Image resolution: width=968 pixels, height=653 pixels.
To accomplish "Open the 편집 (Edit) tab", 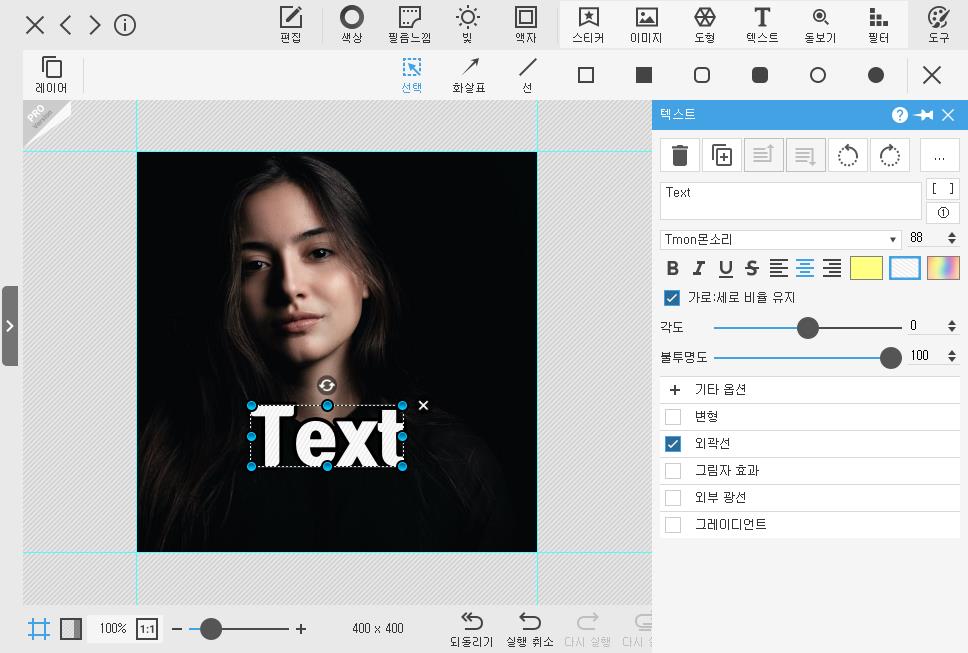I will point(291,25).
